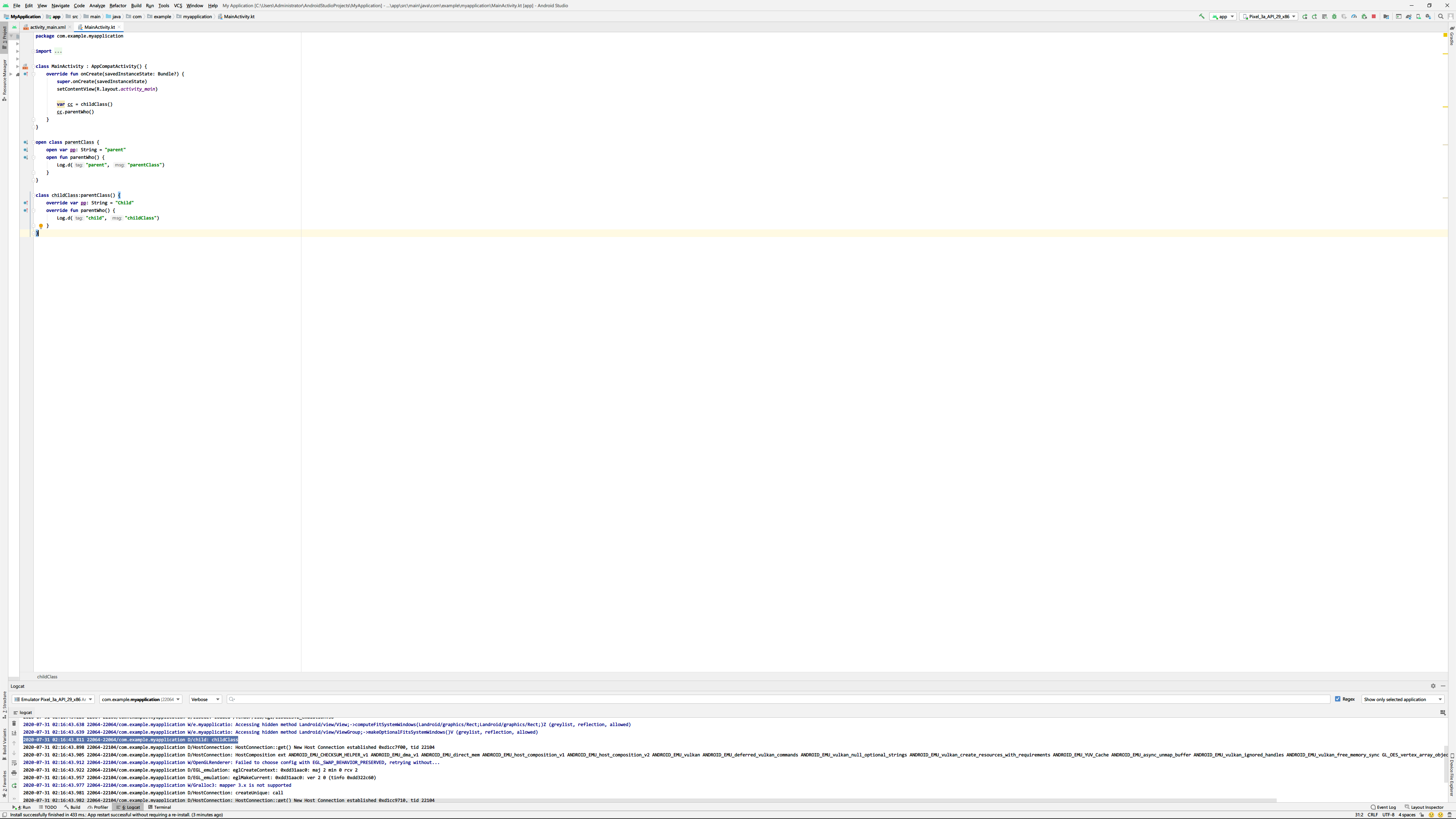Click the logcat print icon
This screenshot has height=819, width=1456.
coord(14,773)
